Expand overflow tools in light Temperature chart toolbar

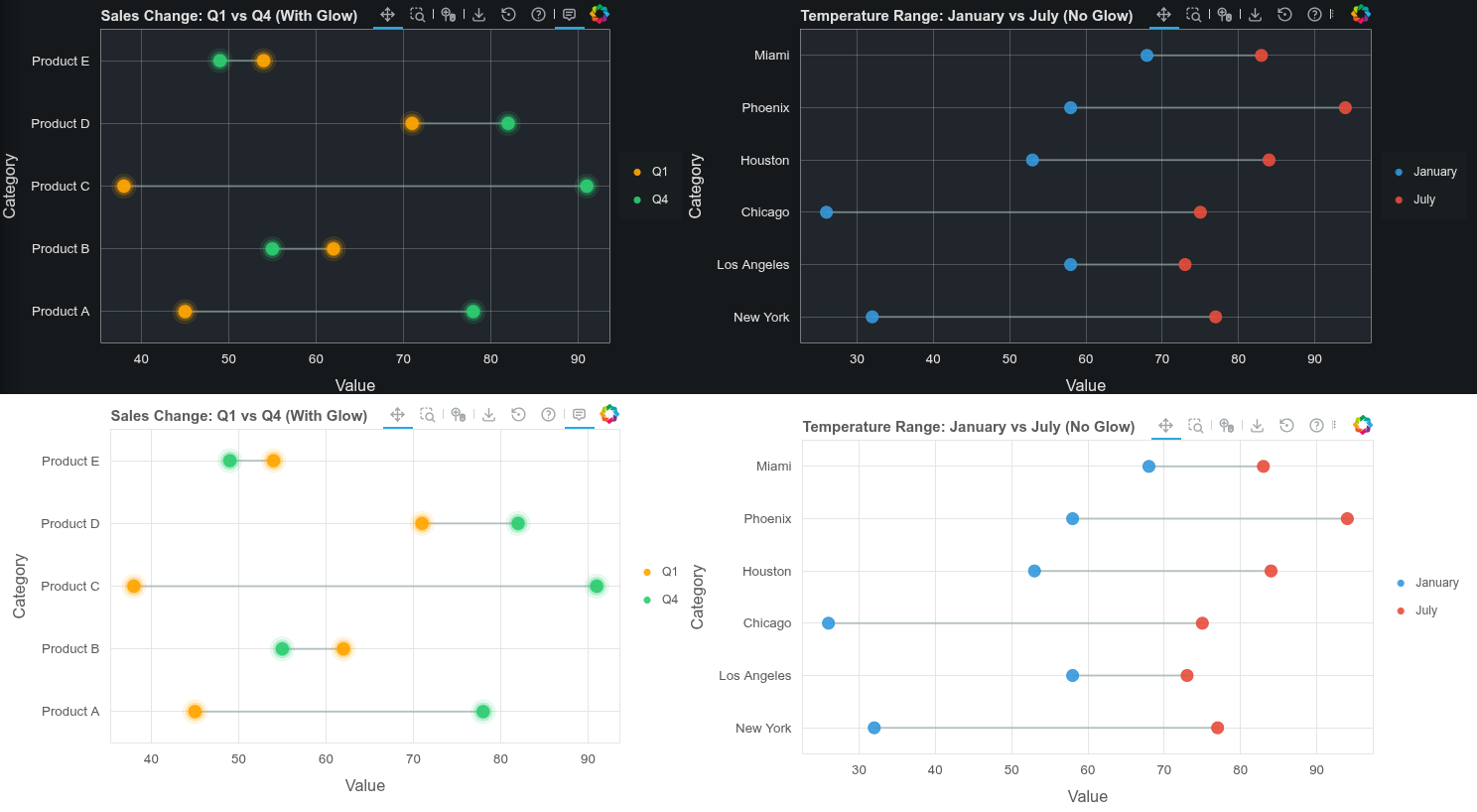click(x=1334, y=426)
